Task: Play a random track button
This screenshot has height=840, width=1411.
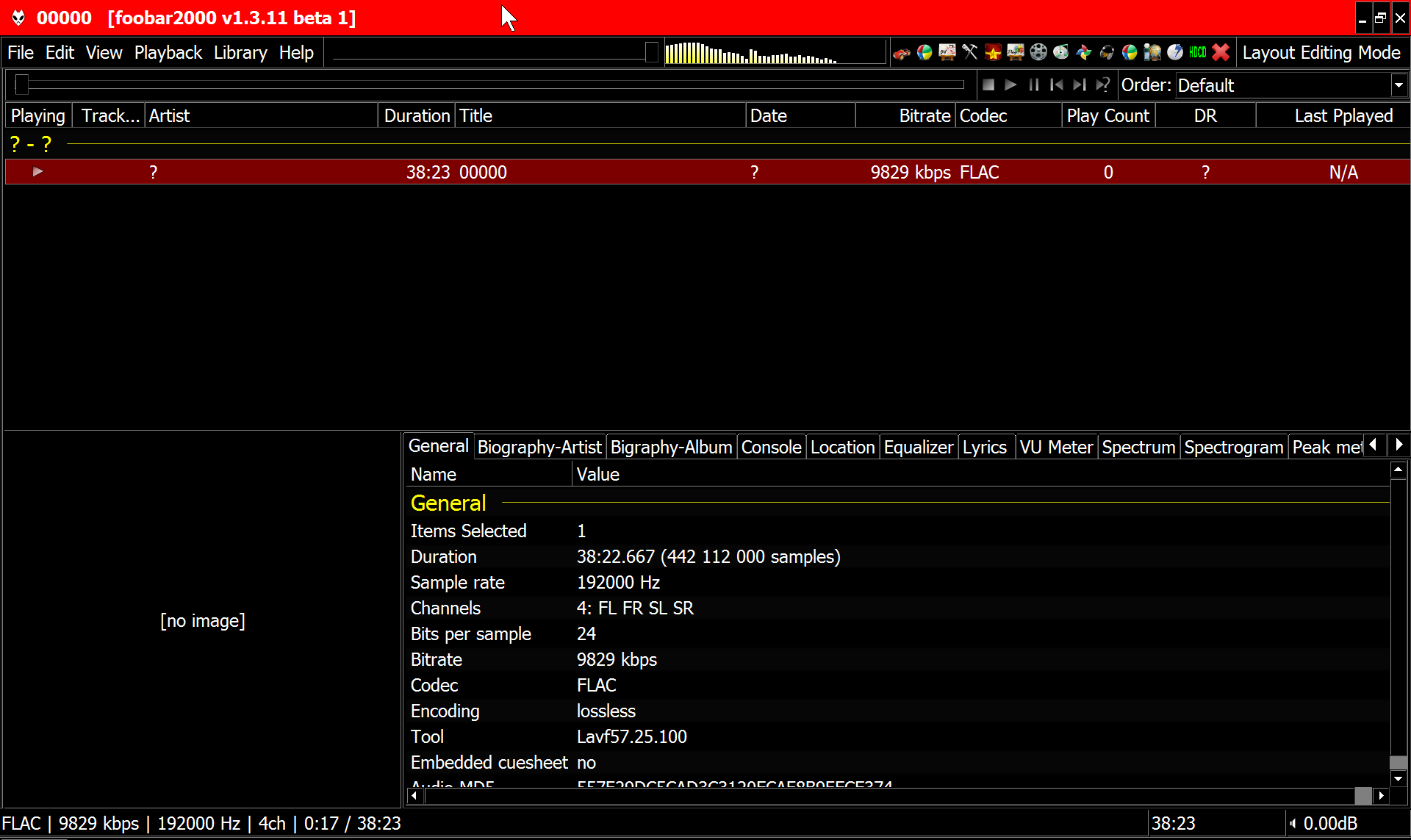Action: click(x=1102, y=85)
